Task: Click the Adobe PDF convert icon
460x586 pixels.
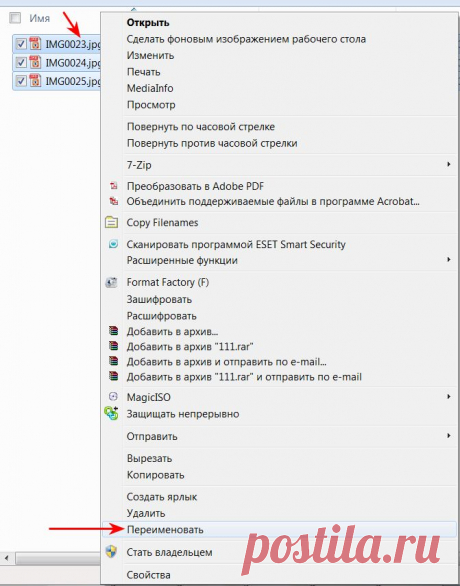Action: click(113, 186)
